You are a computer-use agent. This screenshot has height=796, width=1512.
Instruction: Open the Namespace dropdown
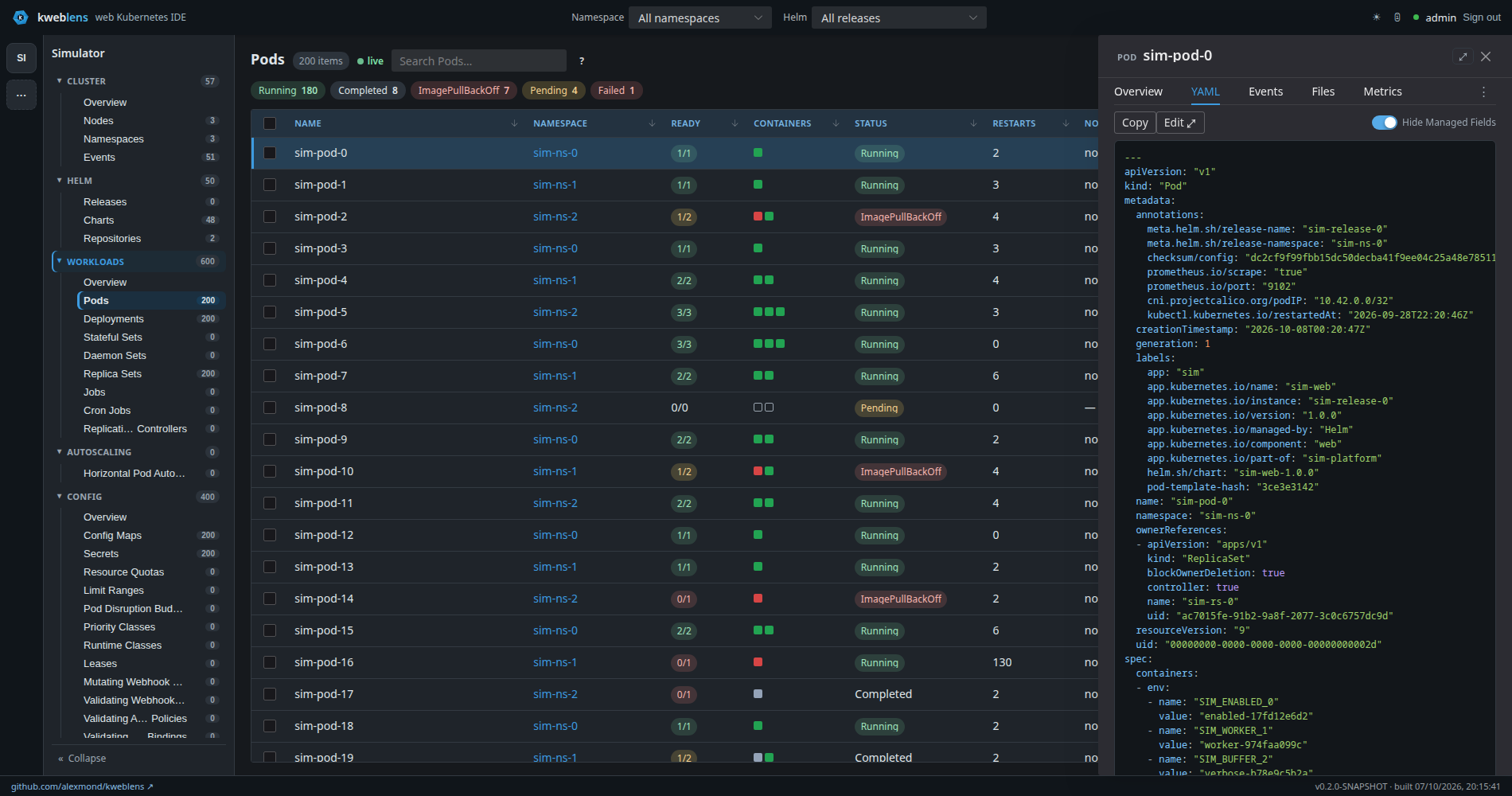699,18
